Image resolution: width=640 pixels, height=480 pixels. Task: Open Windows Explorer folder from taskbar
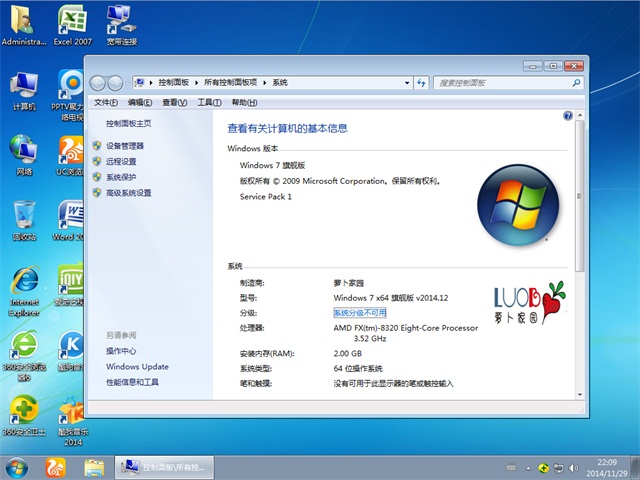pos(94,467)
